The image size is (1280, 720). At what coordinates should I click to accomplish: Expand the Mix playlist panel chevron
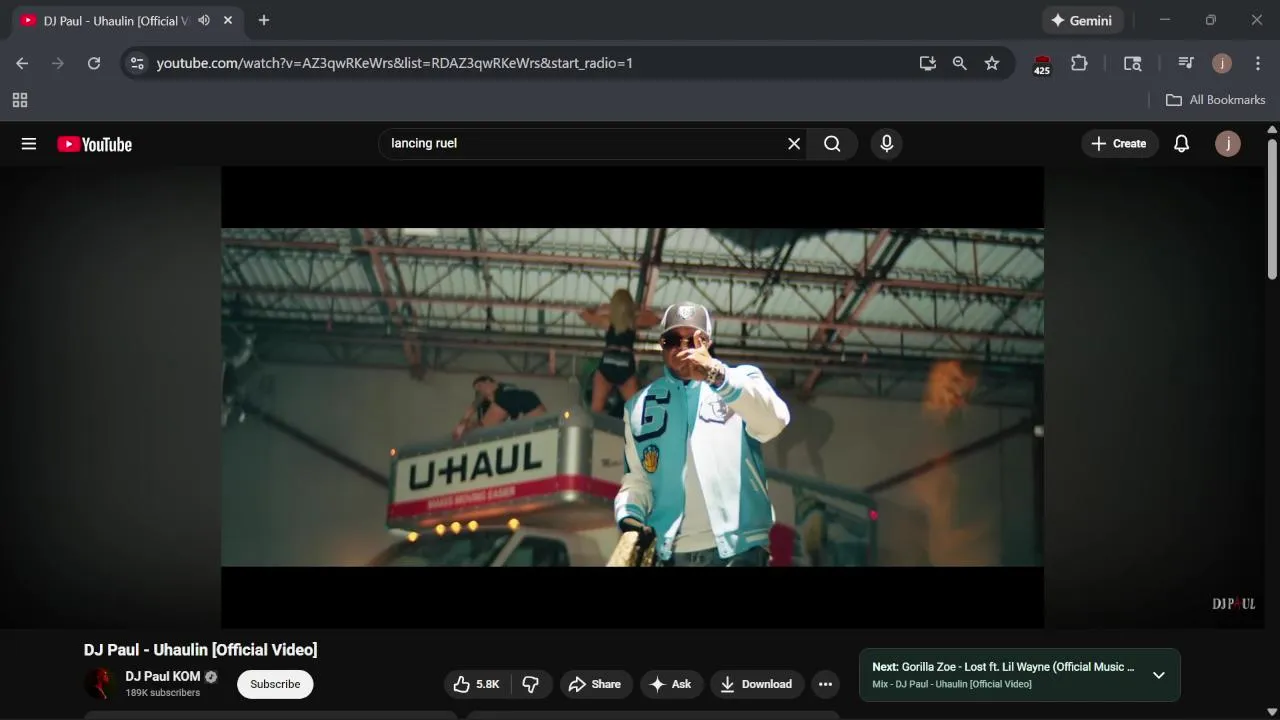point(1158,675)
